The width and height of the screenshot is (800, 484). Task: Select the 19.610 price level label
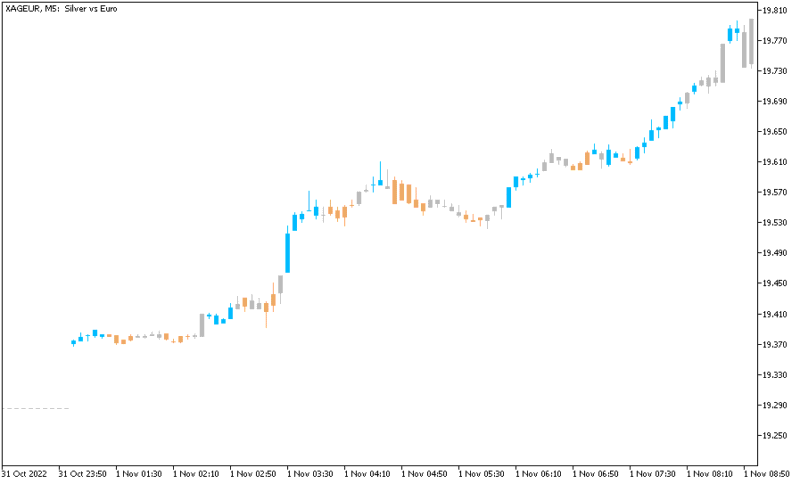coord(774,162)
